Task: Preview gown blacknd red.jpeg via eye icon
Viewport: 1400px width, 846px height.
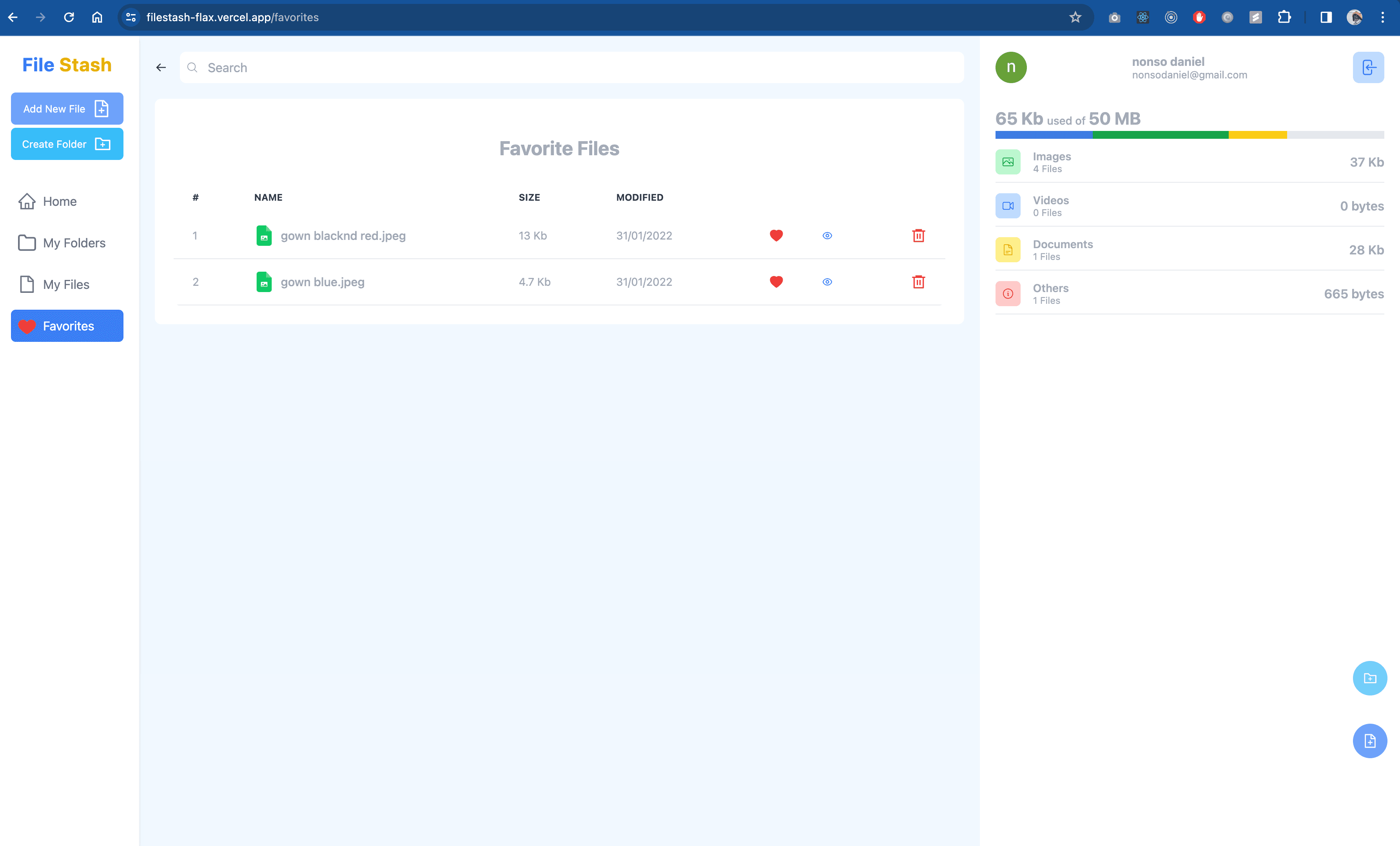Action: click(x=827, y=235)
